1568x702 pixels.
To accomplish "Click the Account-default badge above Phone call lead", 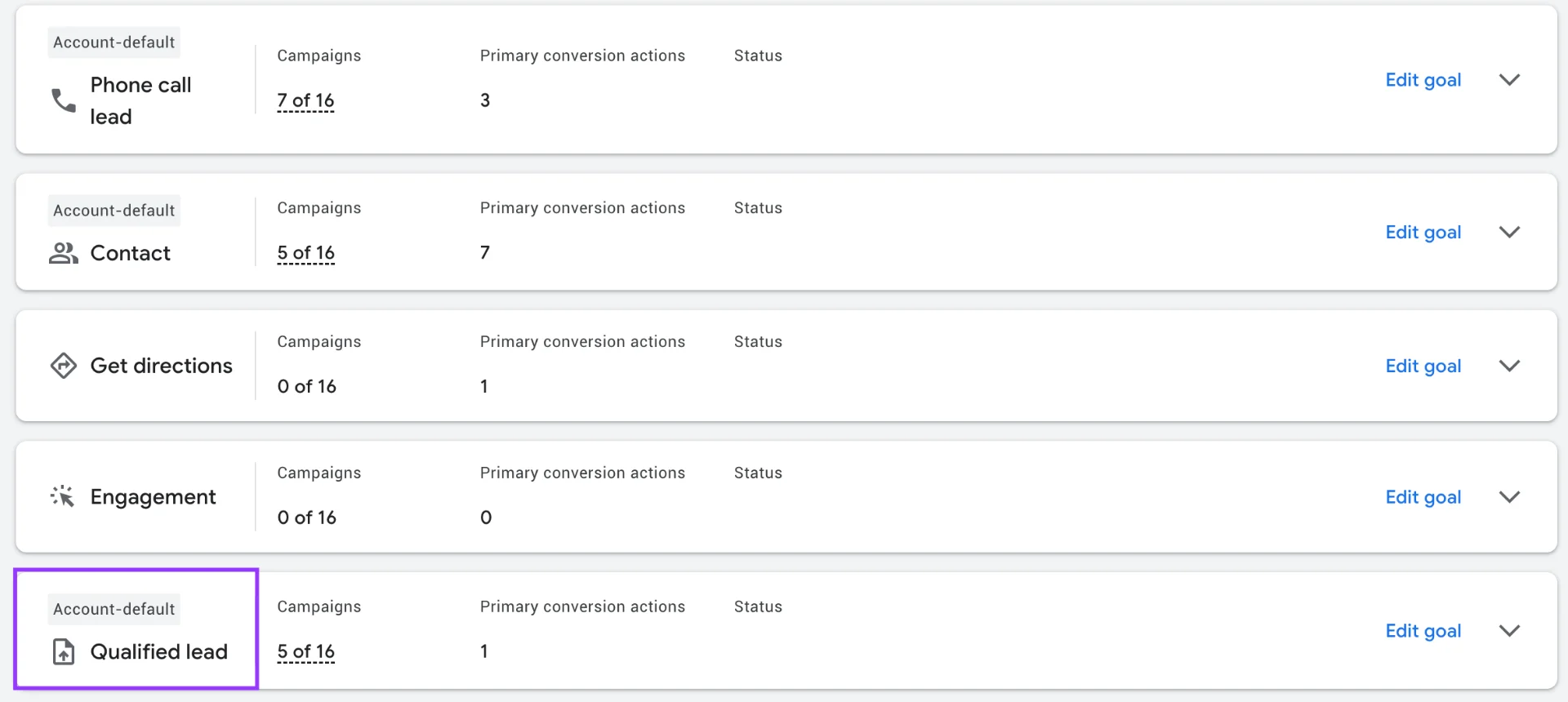I will click(x=114, y=42).
